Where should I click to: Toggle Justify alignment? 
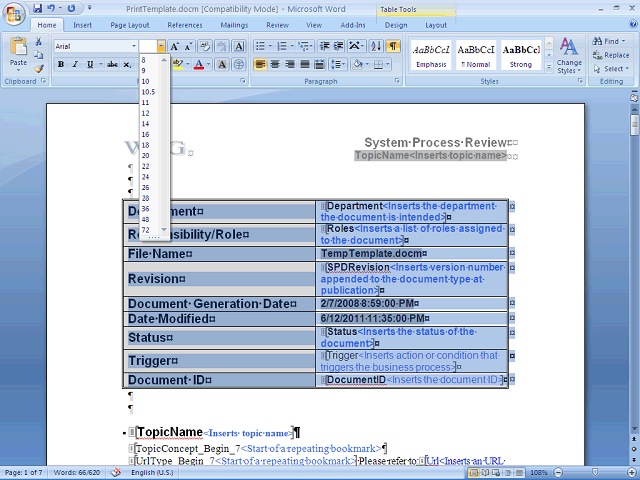tap(305, 64)
